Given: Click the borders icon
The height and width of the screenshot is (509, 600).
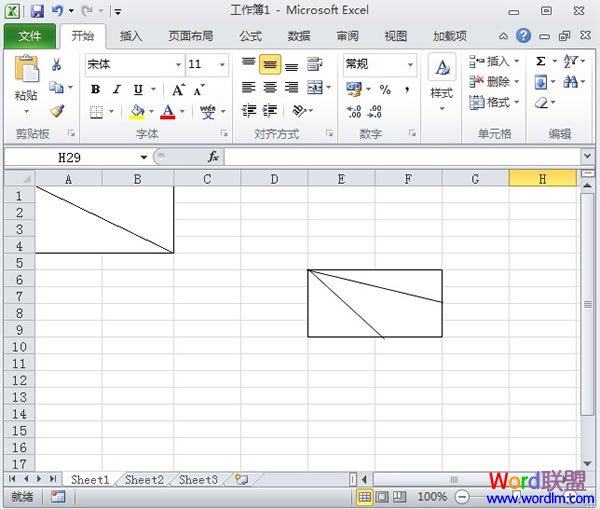Looking at the screenshot, I should 96,112.
